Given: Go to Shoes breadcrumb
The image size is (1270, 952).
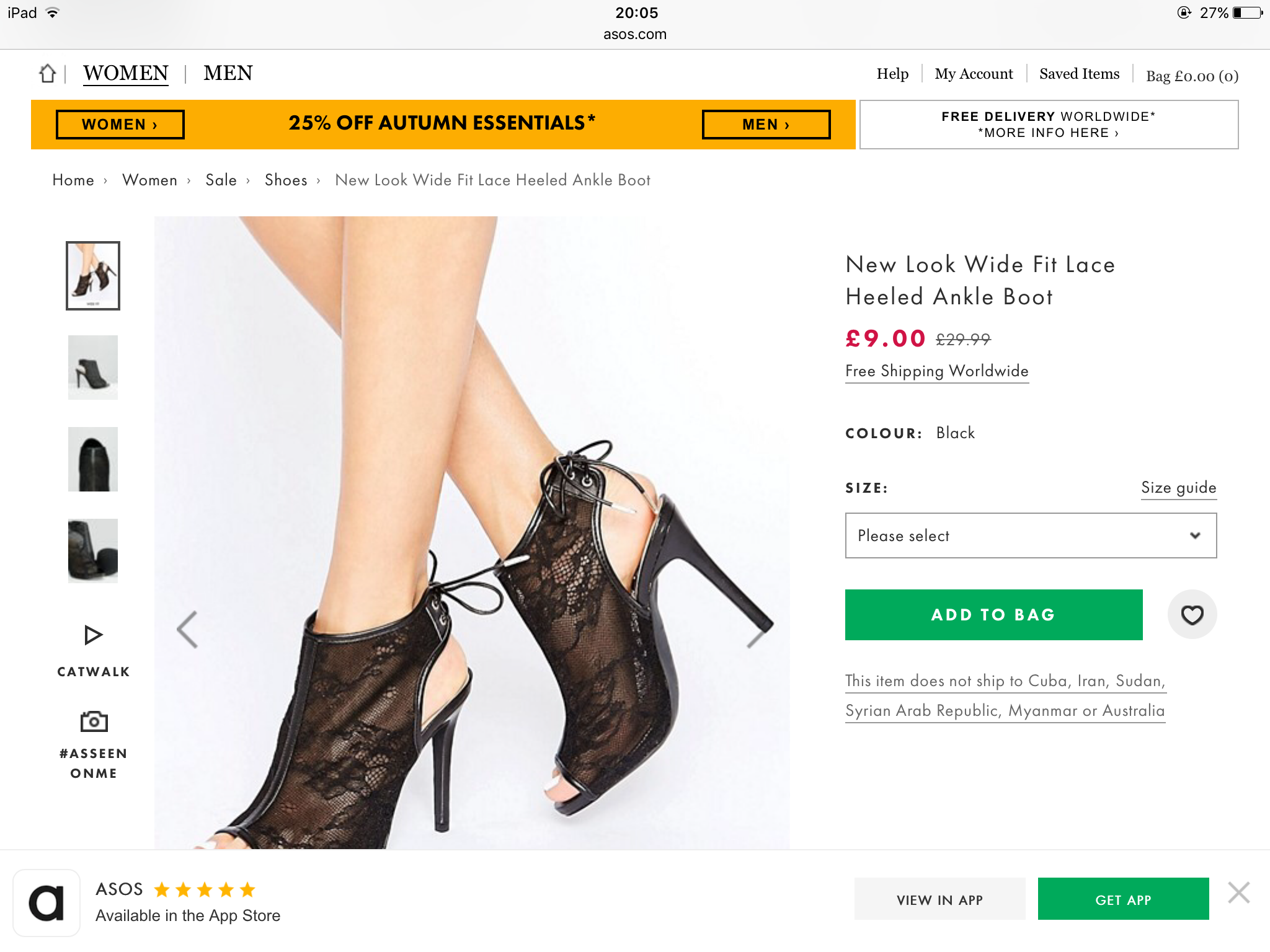Looking at the screenshot, I should 286,180.
